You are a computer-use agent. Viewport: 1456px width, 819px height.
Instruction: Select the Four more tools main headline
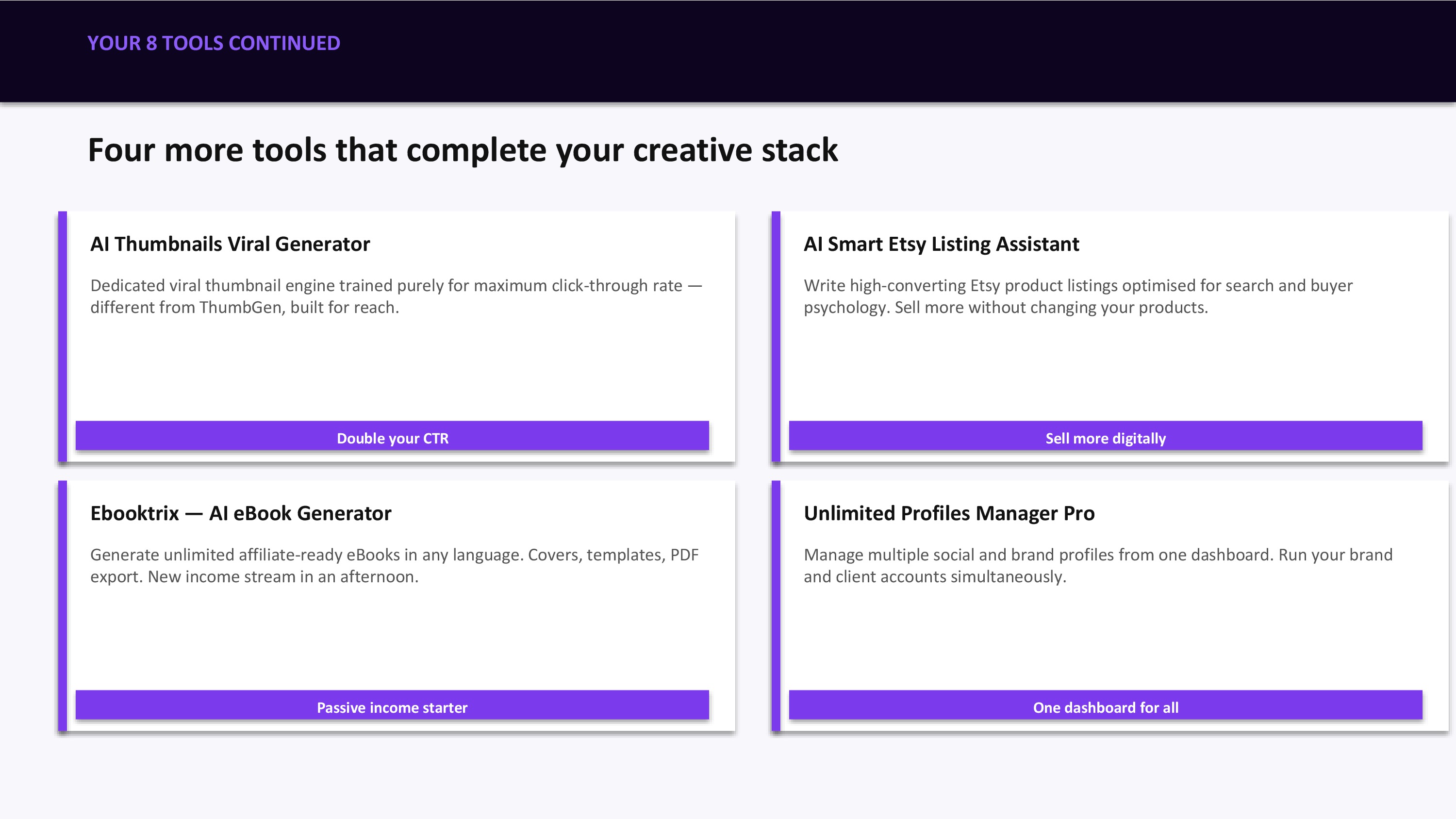(x=463, y=150)
